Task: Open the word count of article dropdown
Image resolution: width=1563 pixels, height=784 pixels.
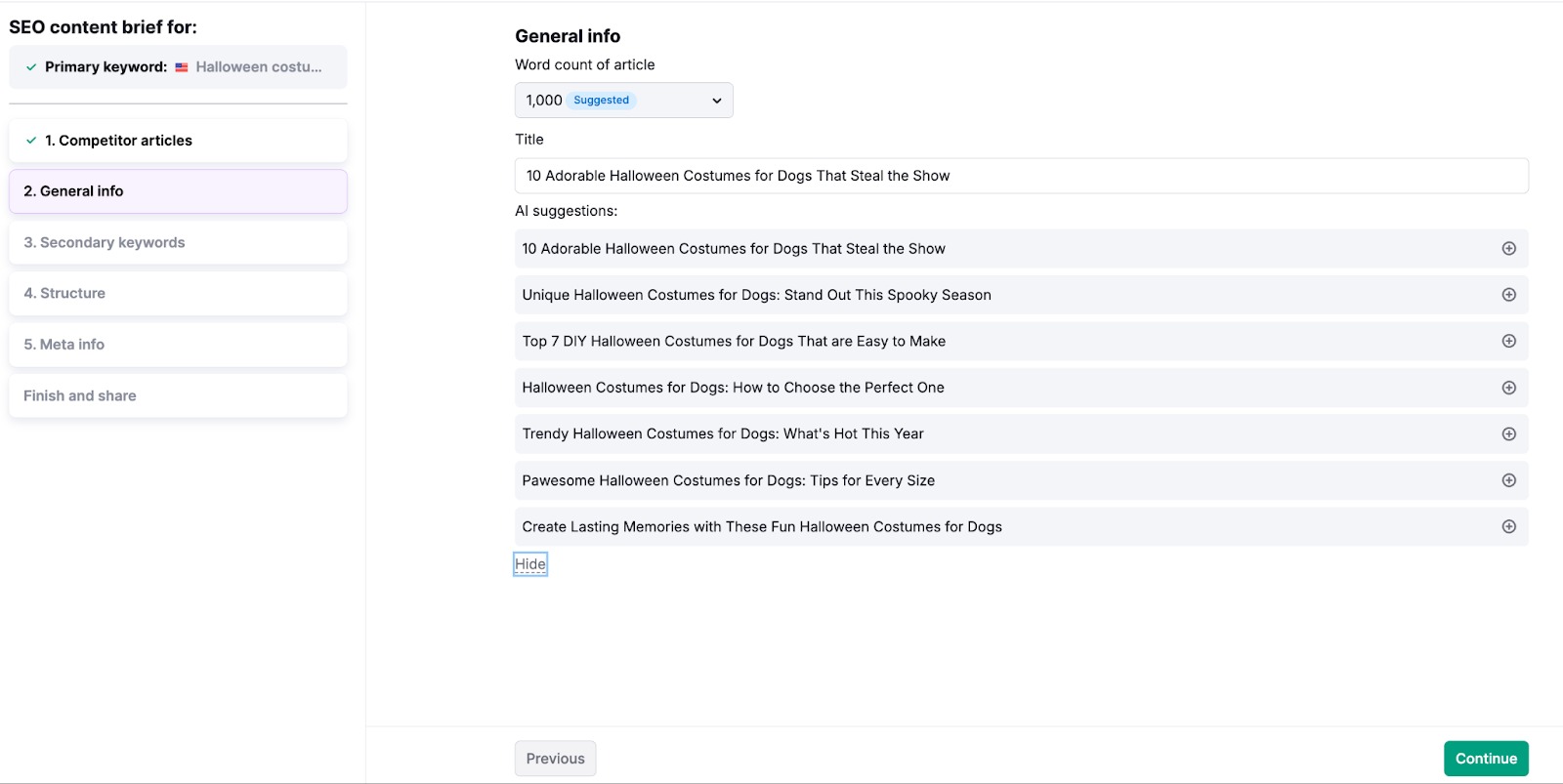Action: [x=623, y=100]
